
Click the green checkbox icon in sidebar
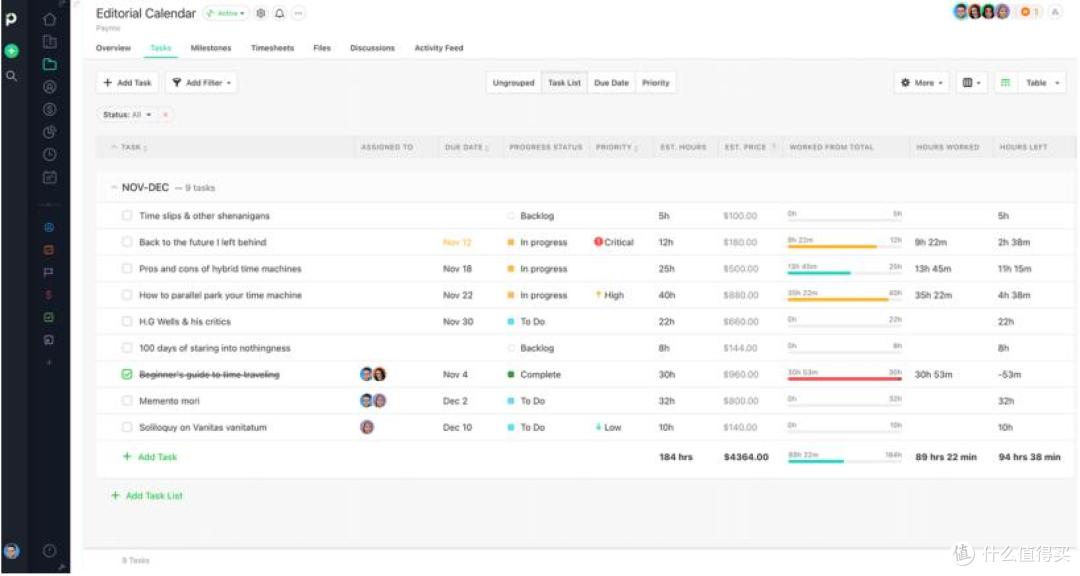[49, 318]
